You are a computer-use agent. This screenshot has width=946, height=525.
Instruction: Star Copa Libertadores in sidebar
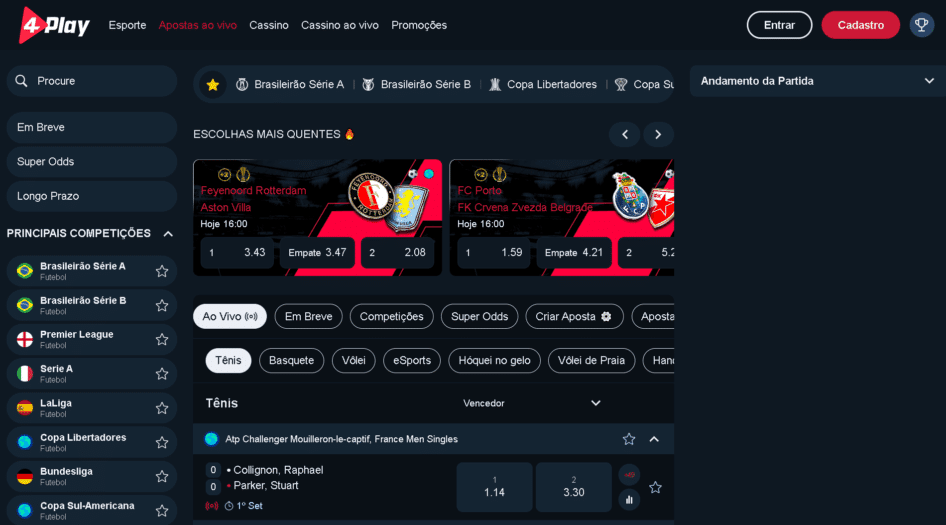coord(162,442)
